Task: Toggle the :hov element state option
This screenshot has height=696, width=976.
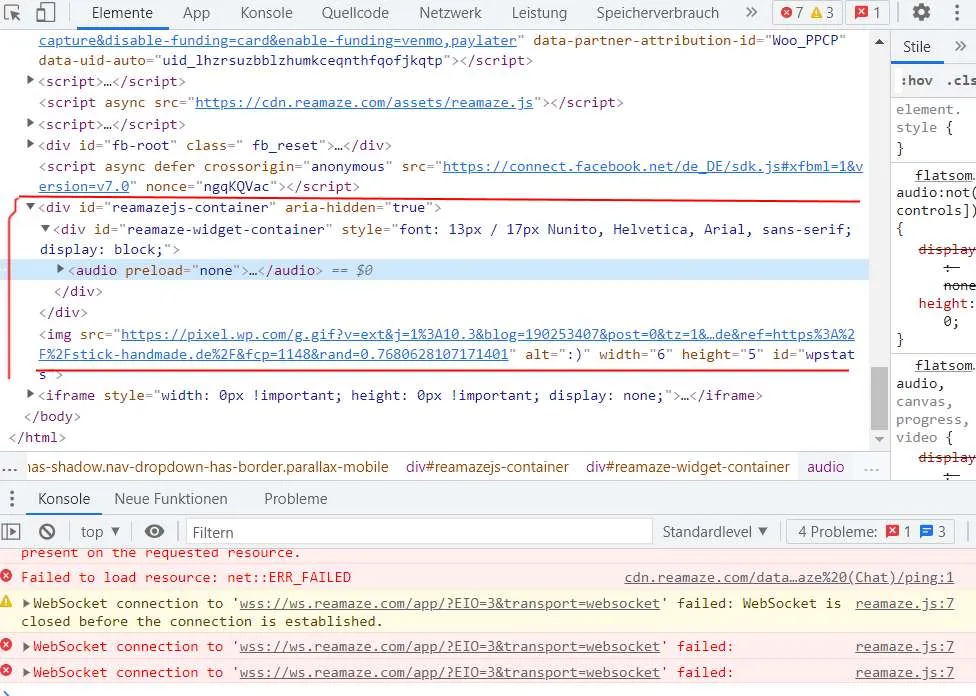Action: coord(917,80)
